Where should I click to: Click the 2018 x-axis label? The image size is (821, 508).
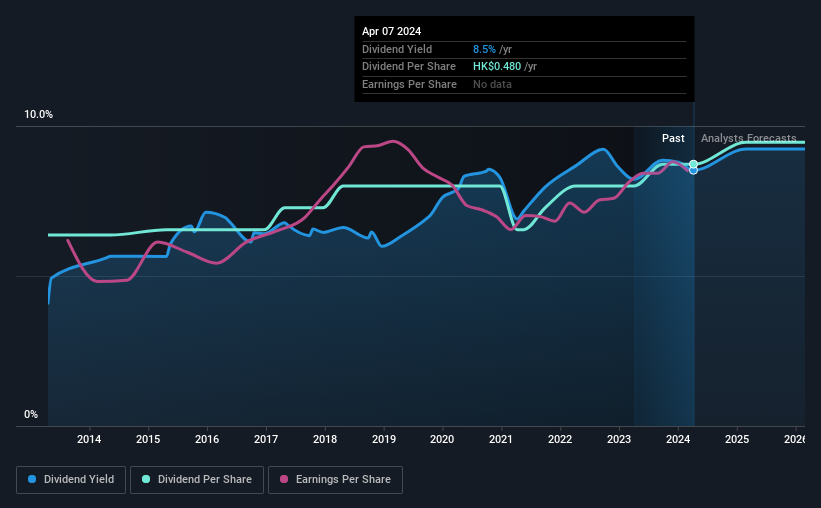(x=325, y=439)
